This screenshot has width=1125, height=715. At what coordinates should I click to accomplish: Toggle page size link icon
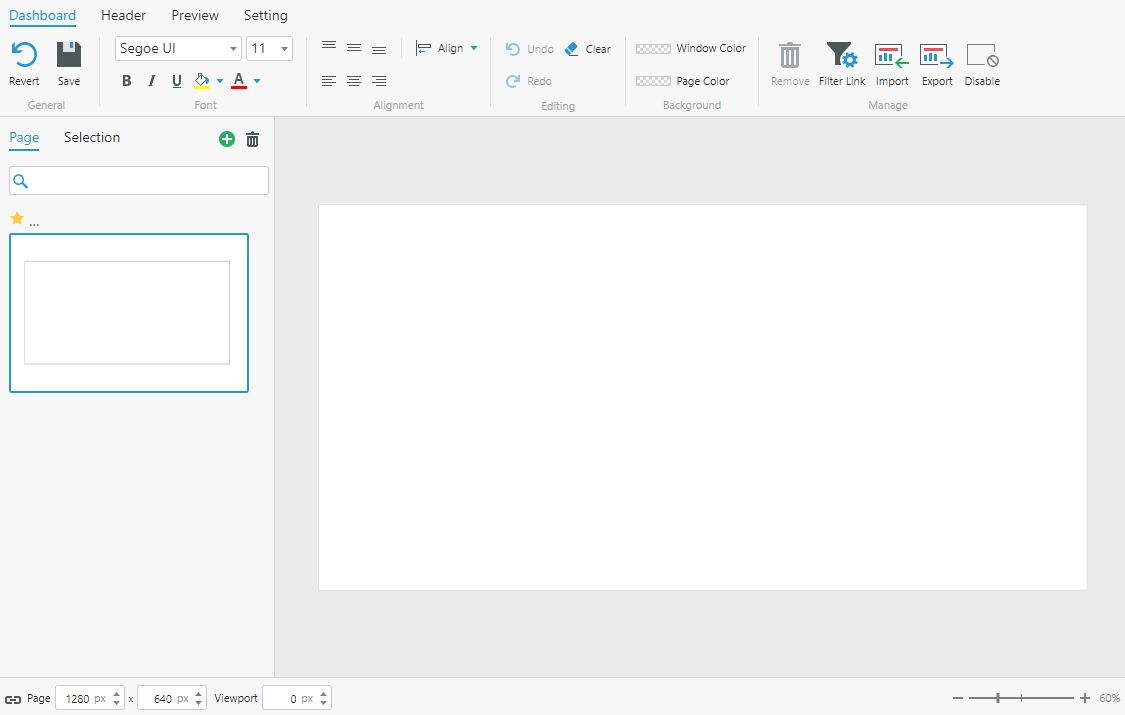(x=13, y=699)
